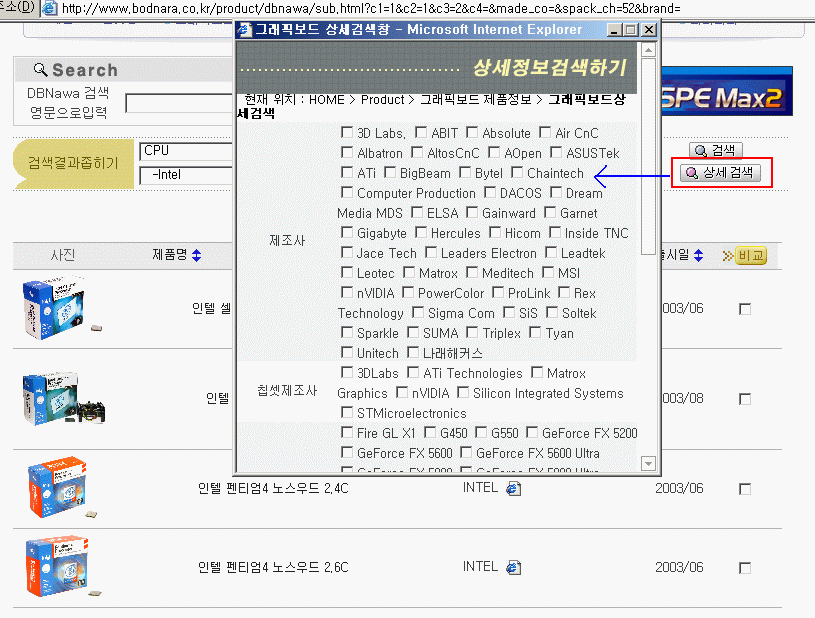Viewport: 815px width, 618px height.
Task: Click the DBNawa search input field
Action: (179, 103)
